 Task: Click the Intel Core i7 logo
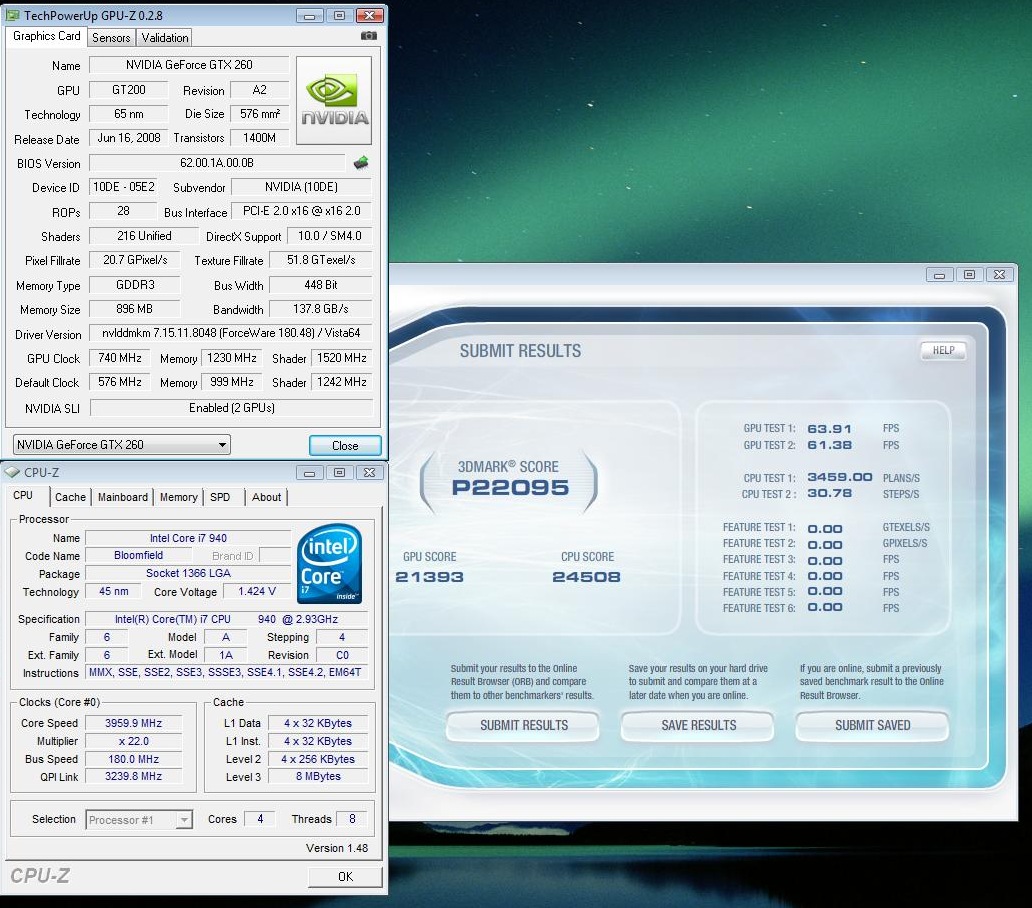329,564
